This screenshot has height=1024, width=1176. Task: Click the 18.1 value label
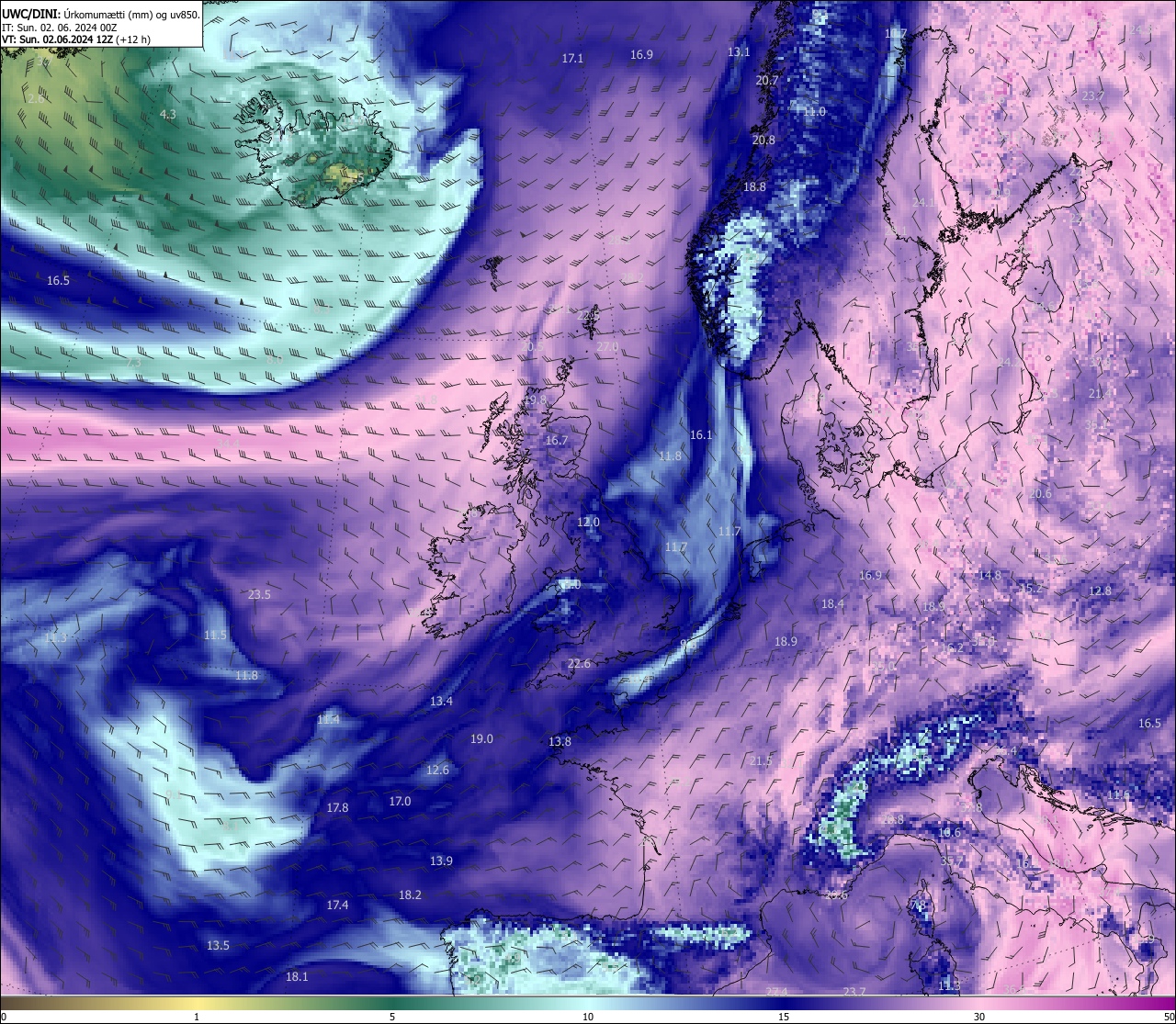click(297, 977)
